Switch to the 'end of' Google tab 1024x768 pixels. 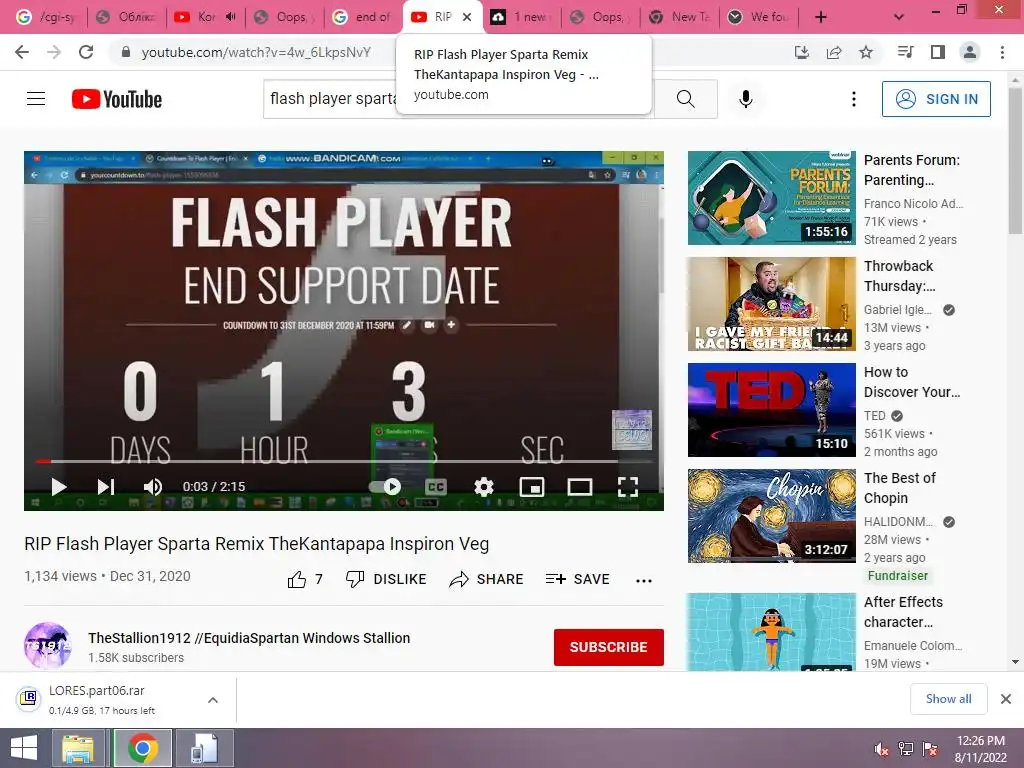point(363,17)
